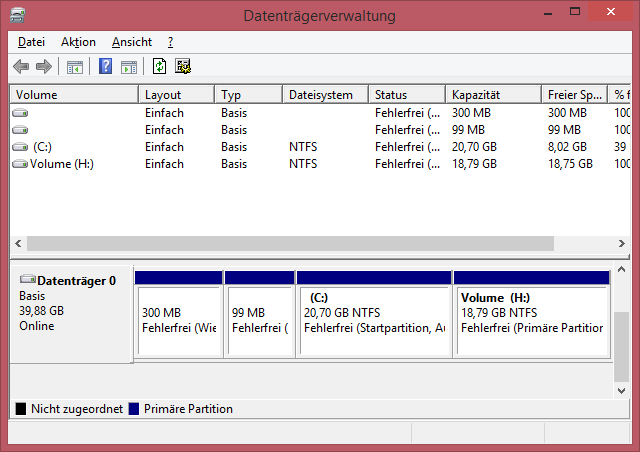The height and width of the screenshot is (452, 640).
Task: Sort by the Layout column header
Action: 177,95
